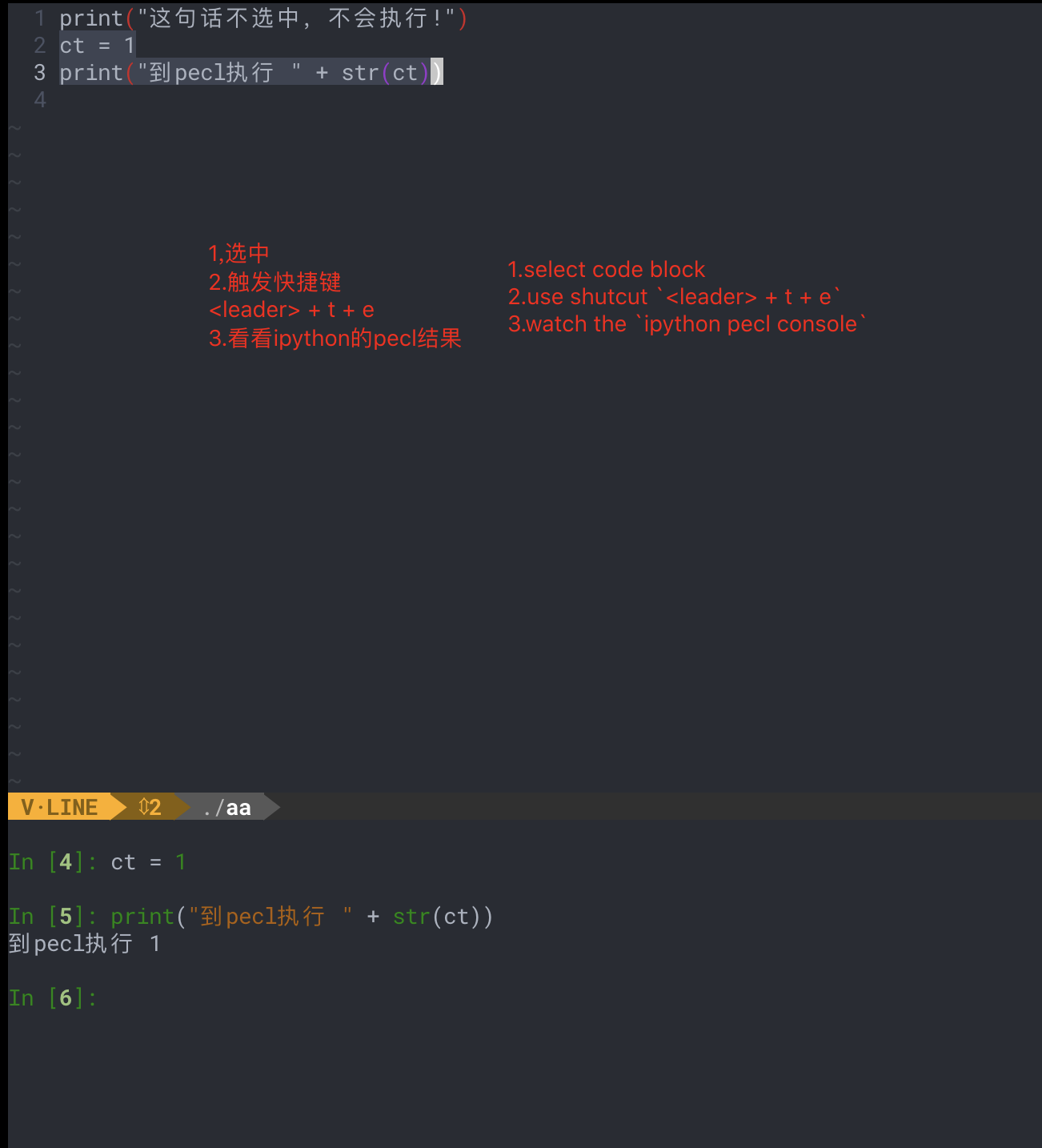The width and height of the screenshot is (1042, 1148).
Task: Click the In [6]: ipython prompt
Action: [x=52, y=997]
